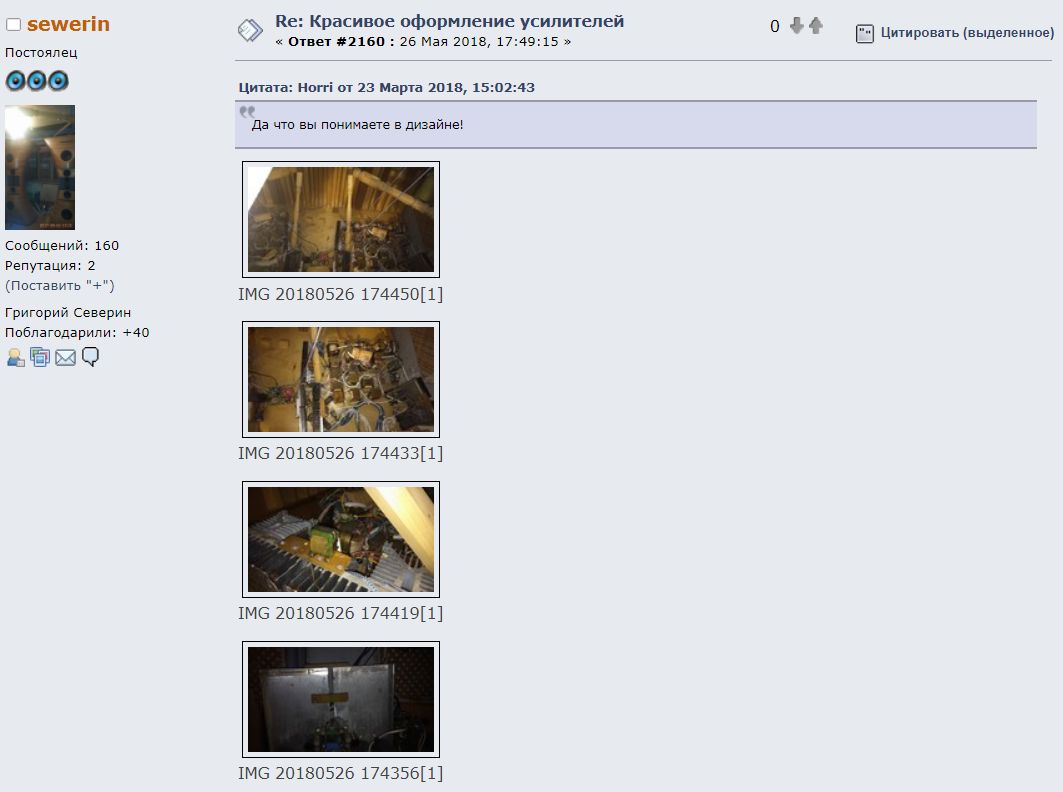View profile via the user profile icon
The height and width of the screenshot is (792, 1063).
15,357
